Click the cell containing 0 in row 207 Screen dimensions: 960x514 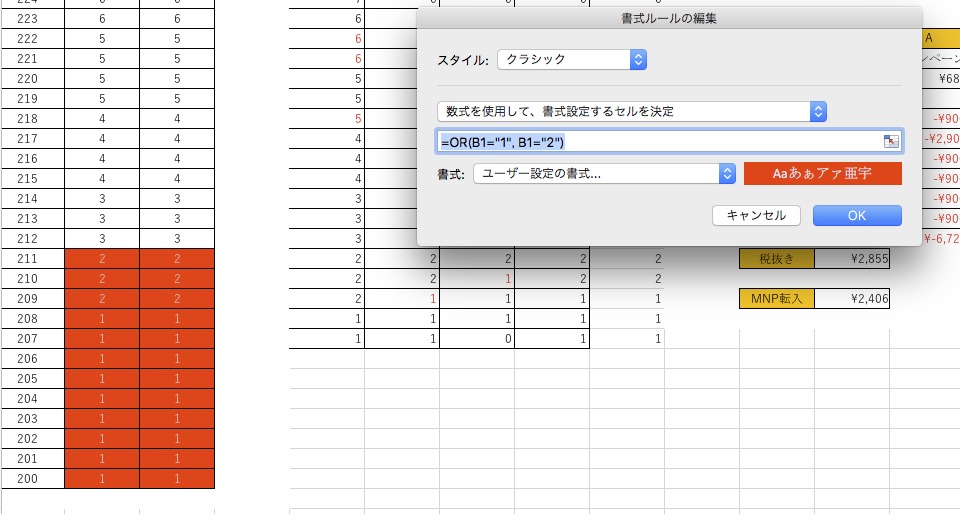pos(477,339)
